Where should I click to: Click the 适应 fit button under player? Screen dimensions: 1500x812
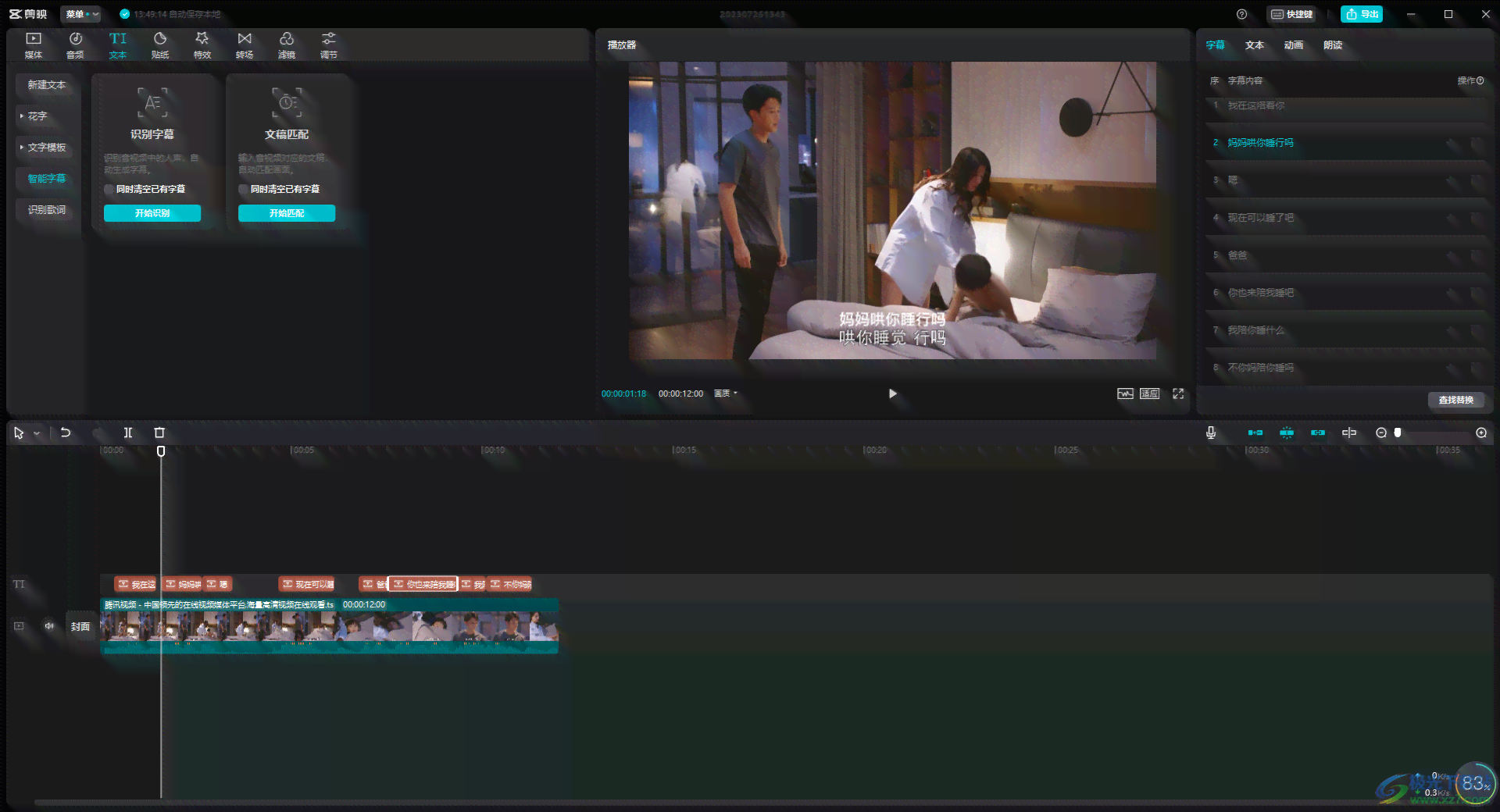coord(1149,394)
